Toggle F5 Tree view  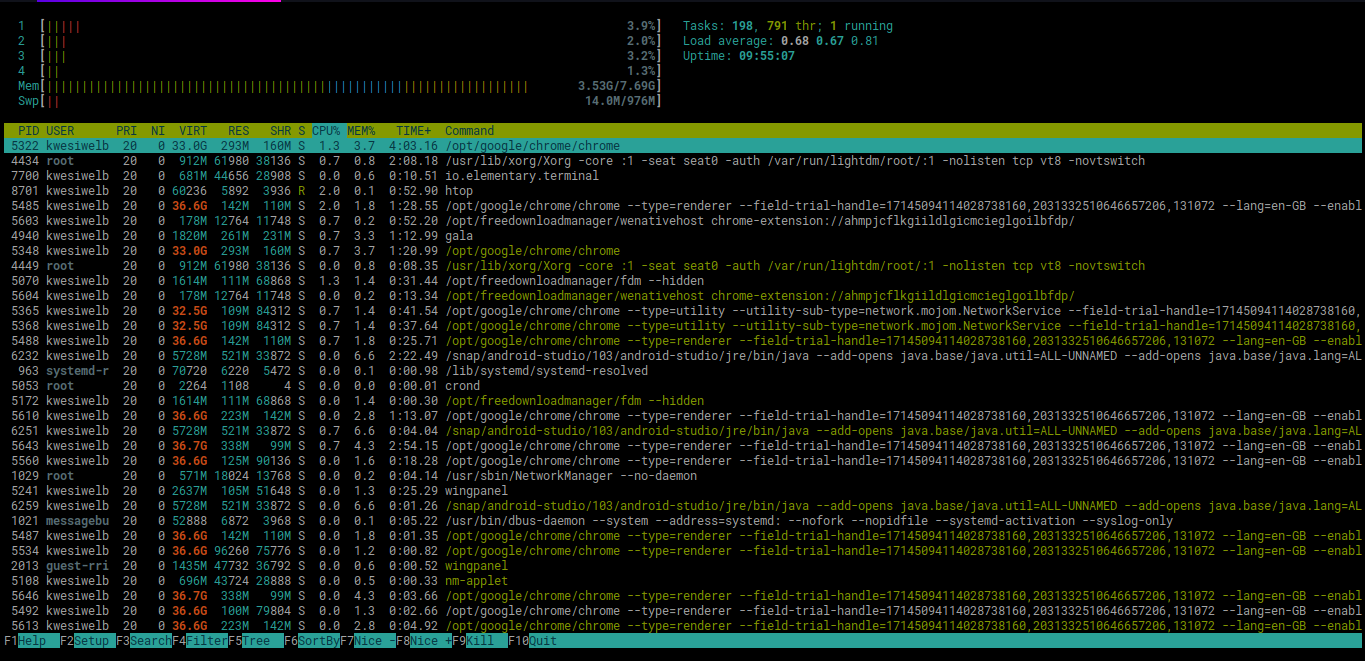pos(255,641)
